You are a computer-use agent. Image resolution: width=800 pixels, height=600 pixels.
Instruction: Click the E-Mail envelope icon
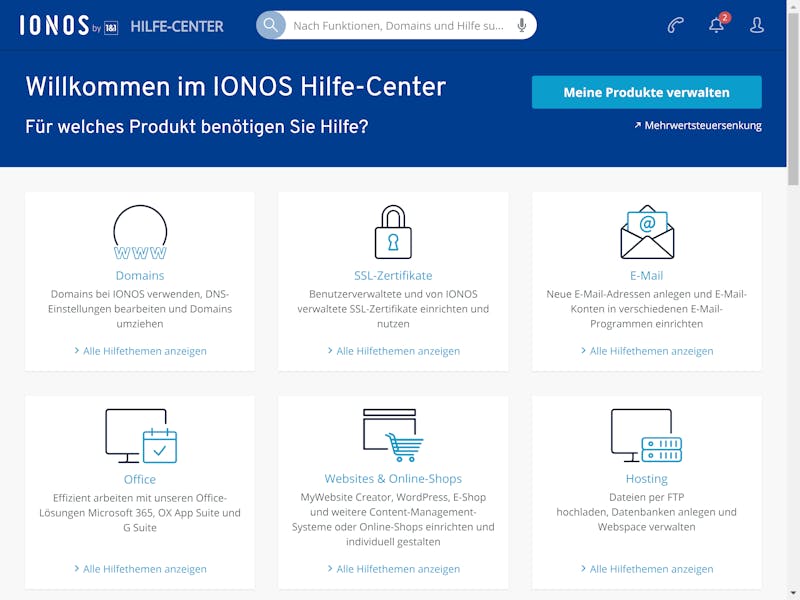[647, 232]
